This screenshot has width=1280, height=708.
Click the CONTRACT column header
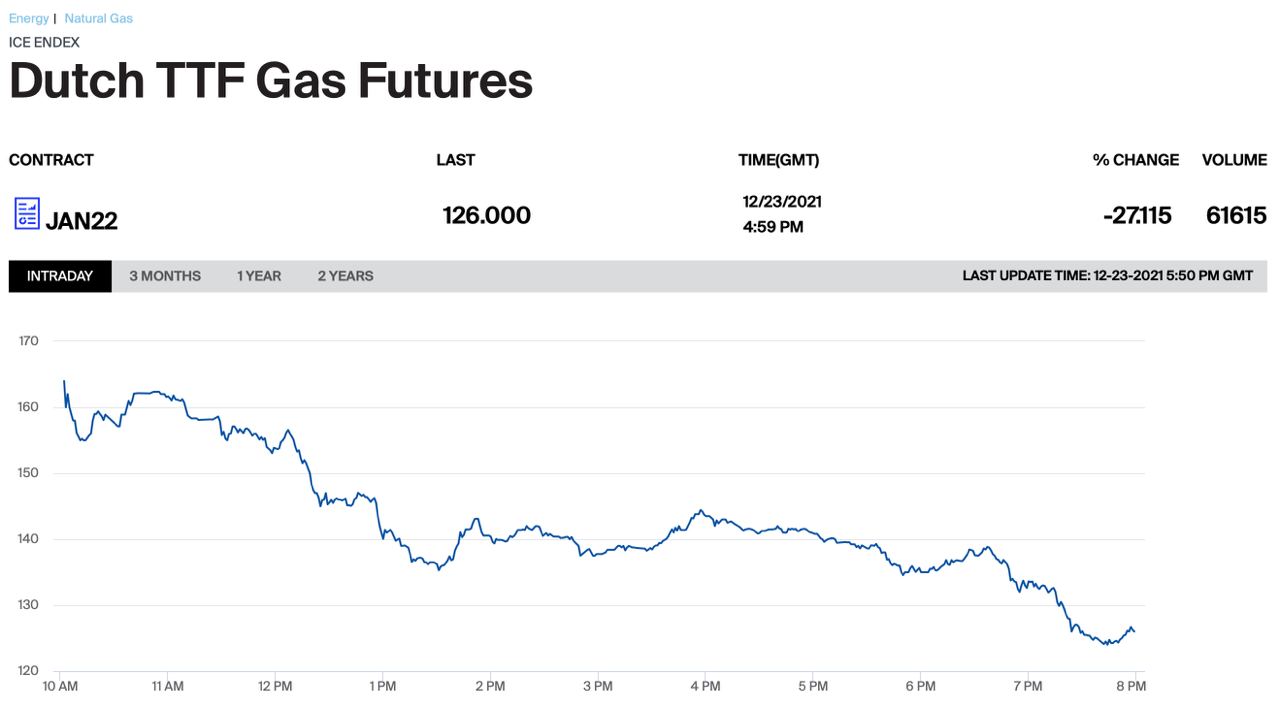51,160
